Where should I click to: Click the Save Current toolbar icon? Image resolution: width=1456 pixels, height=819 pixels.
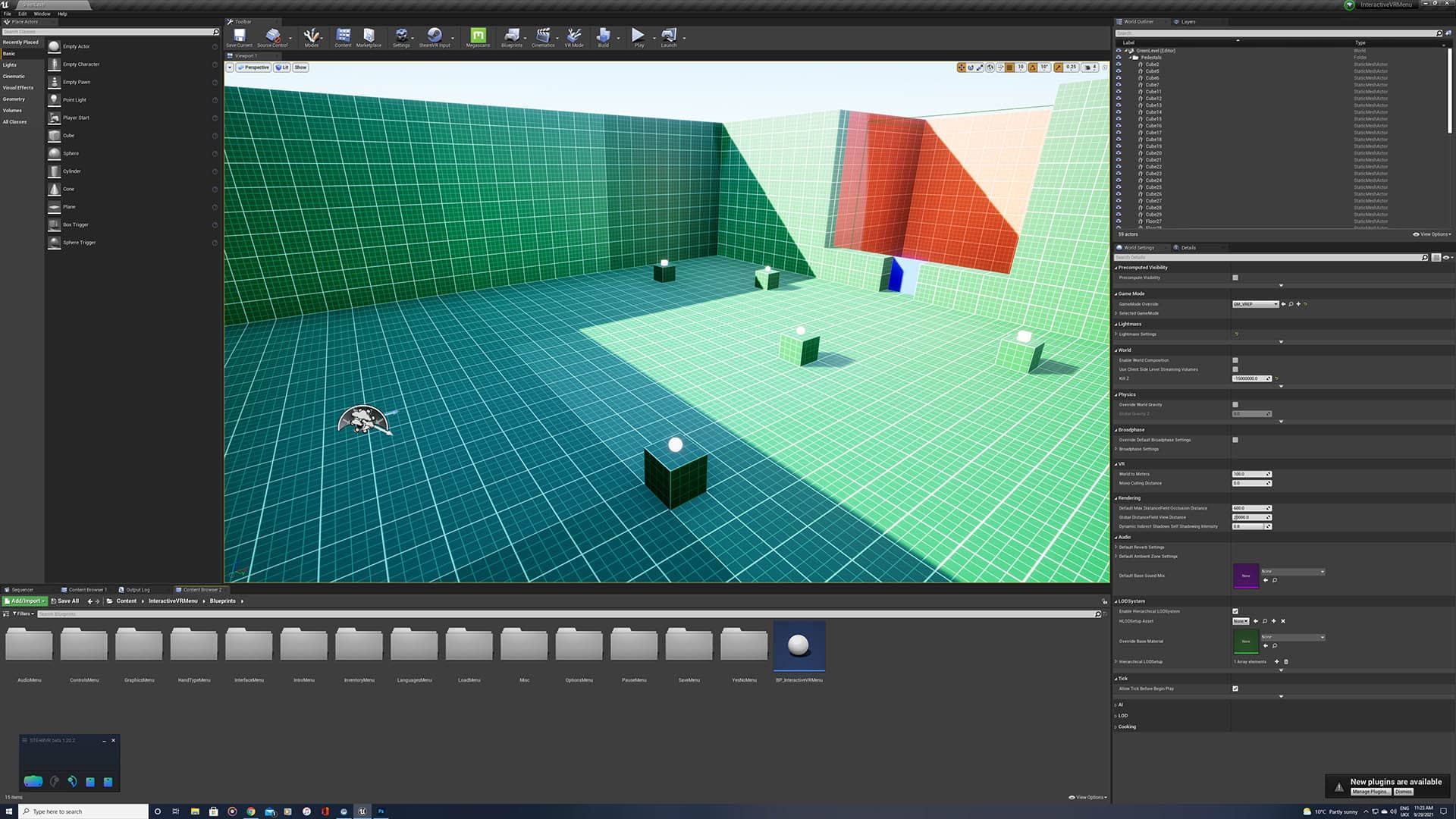point(239,37)
